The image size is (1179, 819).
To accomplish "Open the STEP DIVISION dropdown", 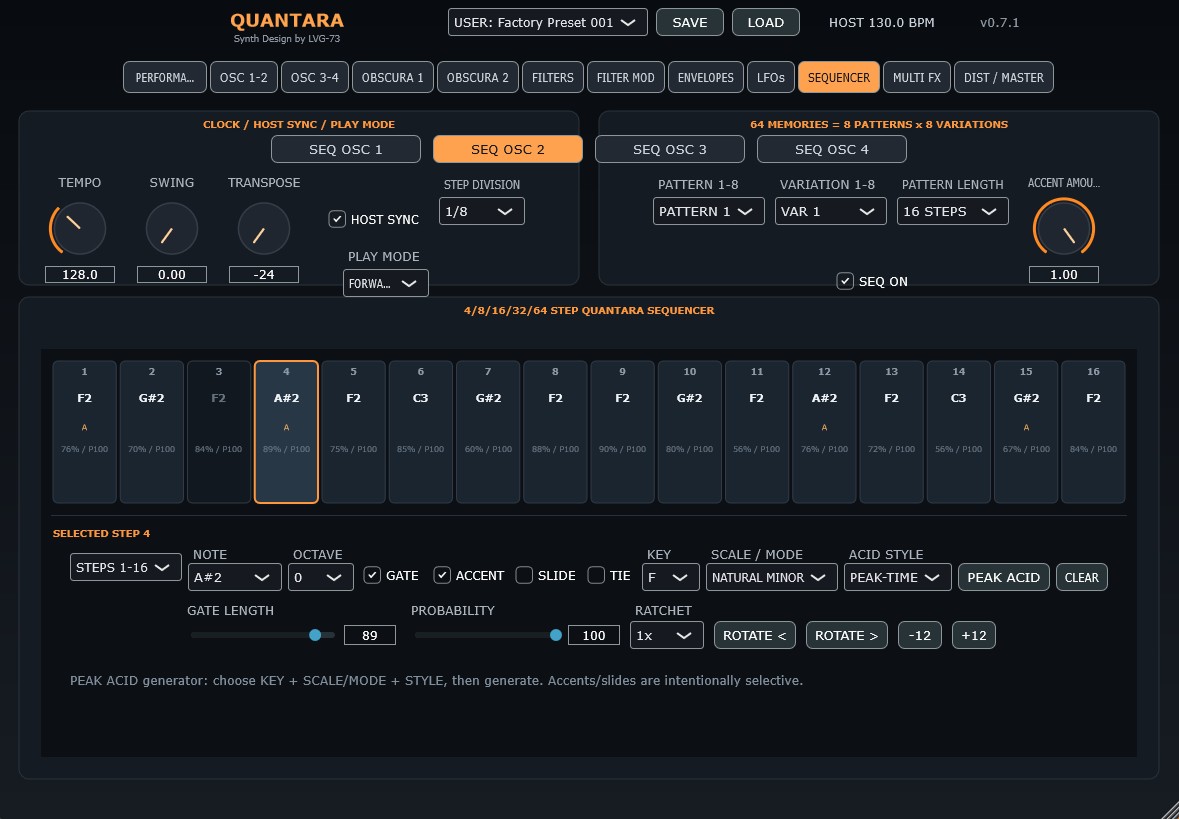I will (x=482, y=211).
